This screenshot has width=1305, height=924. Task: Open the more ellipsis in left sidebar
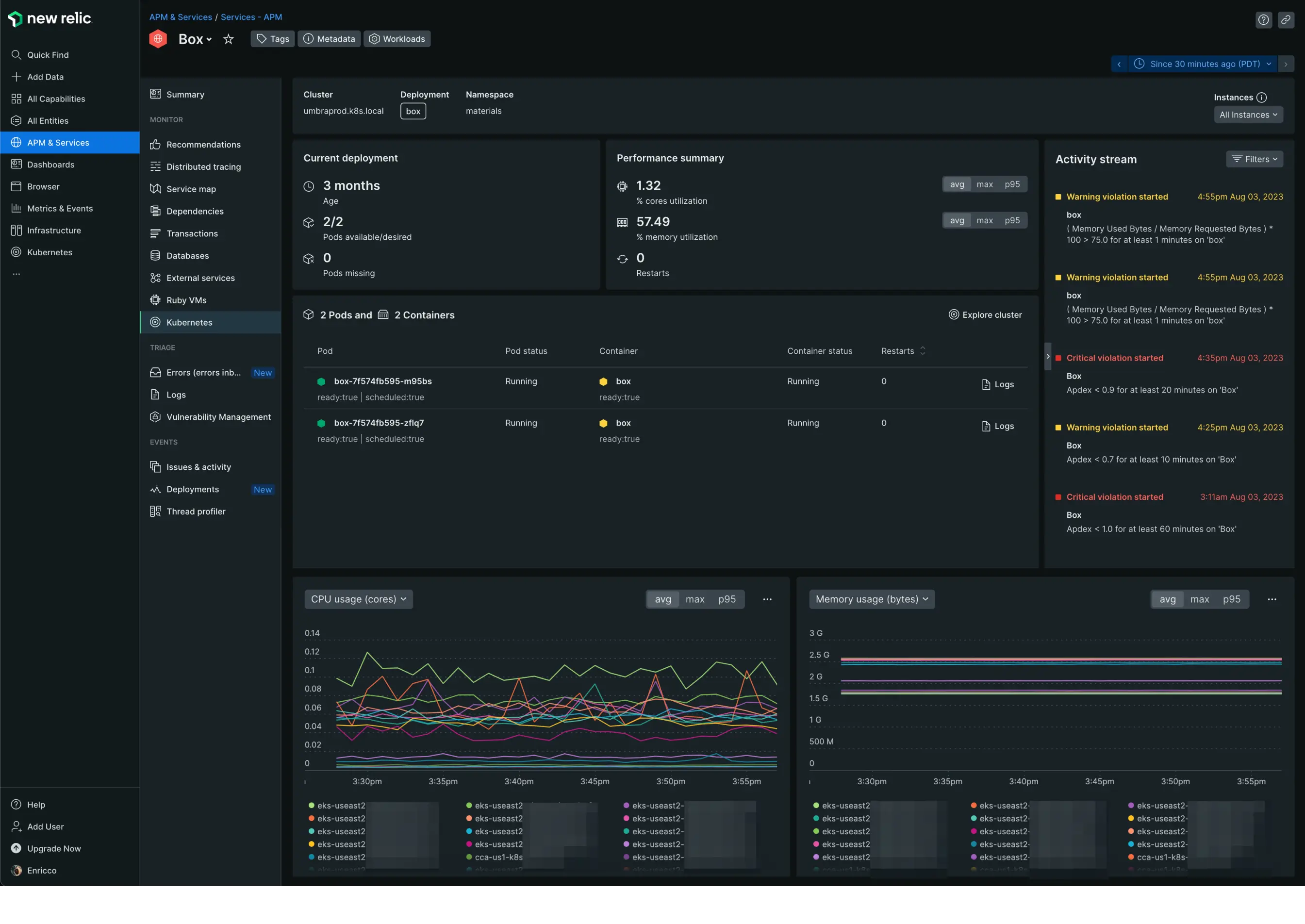click(x=17, y=274)
